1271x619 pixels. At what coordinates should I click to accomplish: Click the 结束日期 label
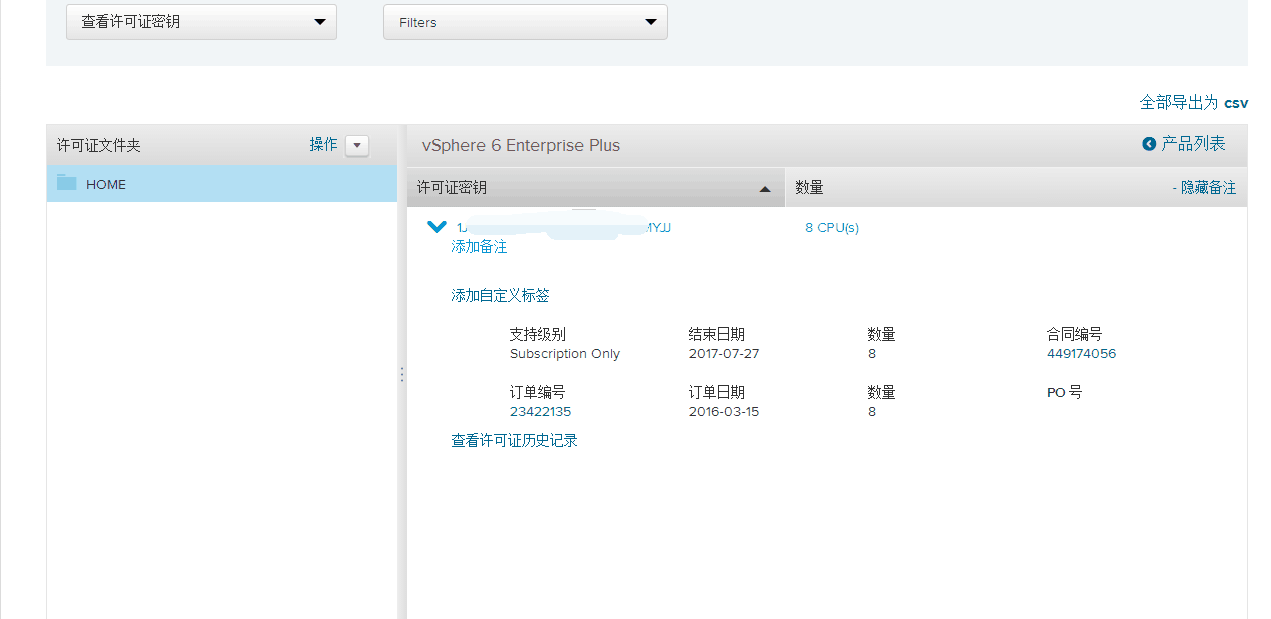click(717, 334)
